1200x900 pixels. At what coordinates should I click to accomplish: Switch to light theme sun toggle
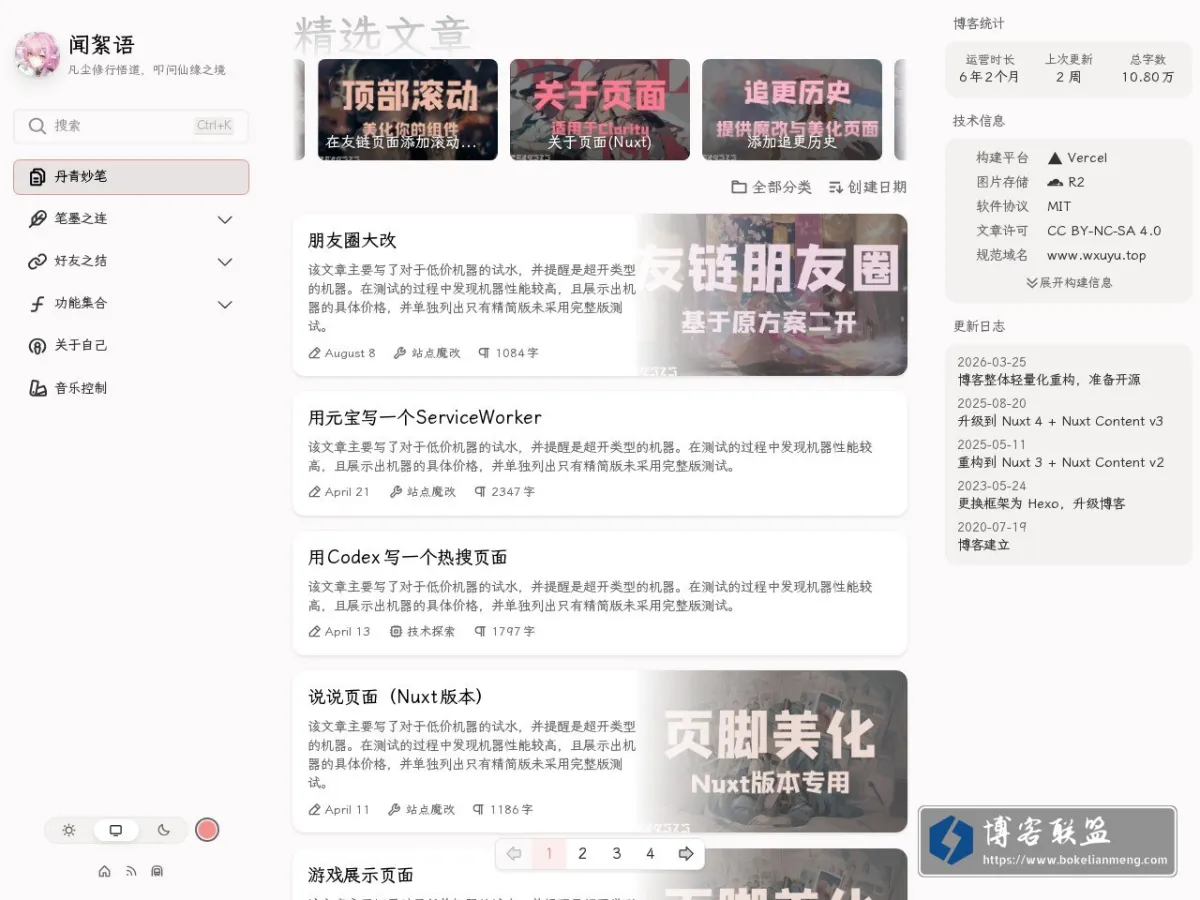pos(69,830)
